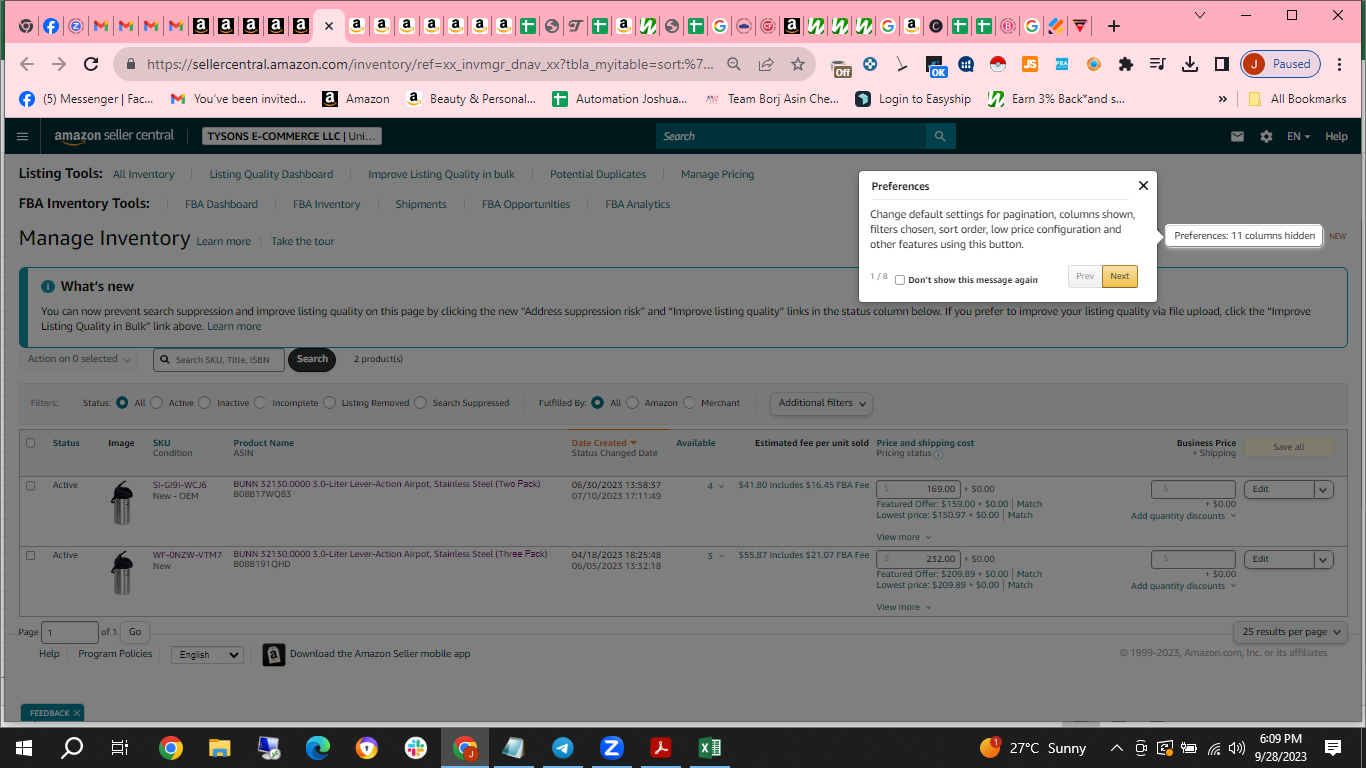Image resolution: width=1366 pixels, height=768 pixels.
Task: Open File Explorer from the taskbar
Action: coord(220,747)
